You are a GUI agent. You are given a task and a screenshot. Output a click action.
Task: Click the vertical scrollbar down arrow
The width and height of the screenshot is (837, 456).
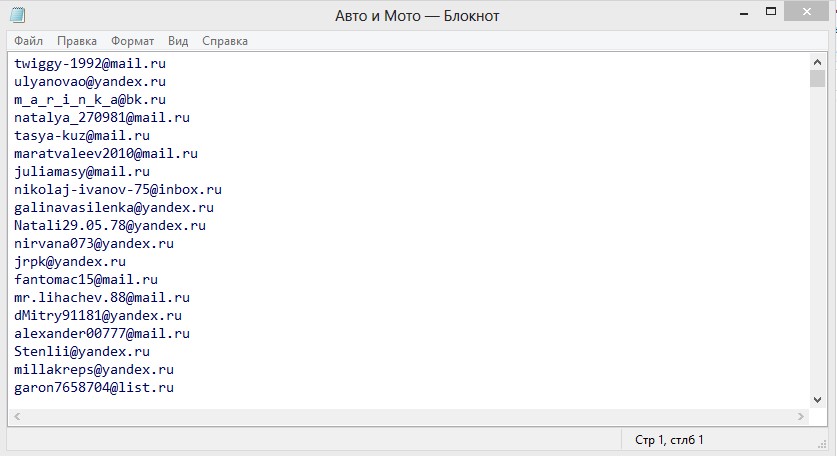(x=817, y=399)
